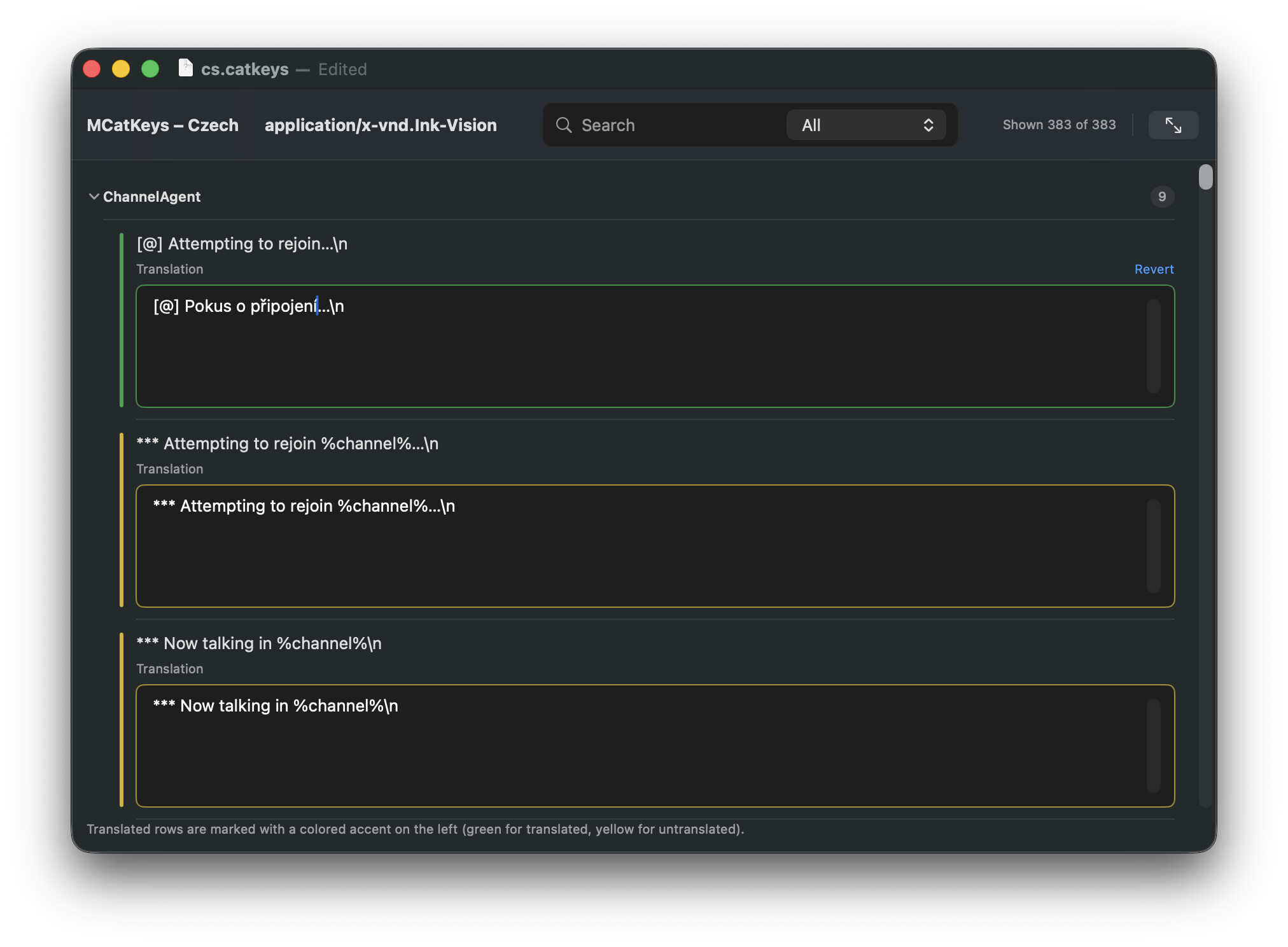Screen dimensions: 1288x947
Task: Click the search magnifying glass icon
Action: point(564,125)
